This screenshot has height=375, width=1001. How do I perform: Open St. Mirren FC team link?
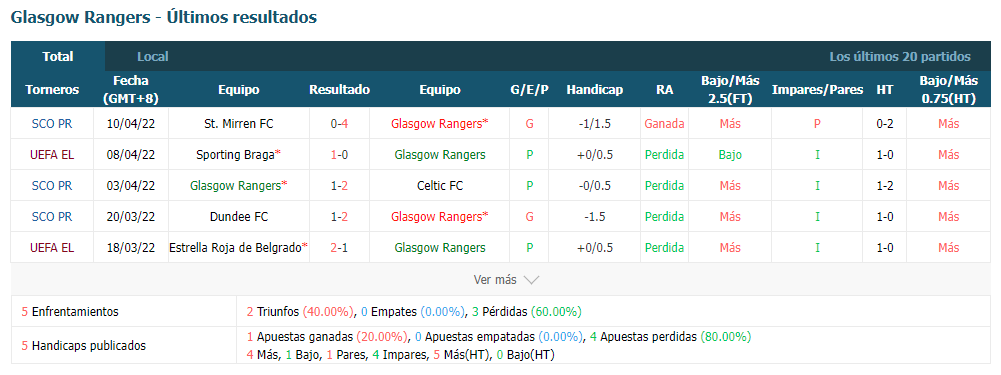(239, 124)
